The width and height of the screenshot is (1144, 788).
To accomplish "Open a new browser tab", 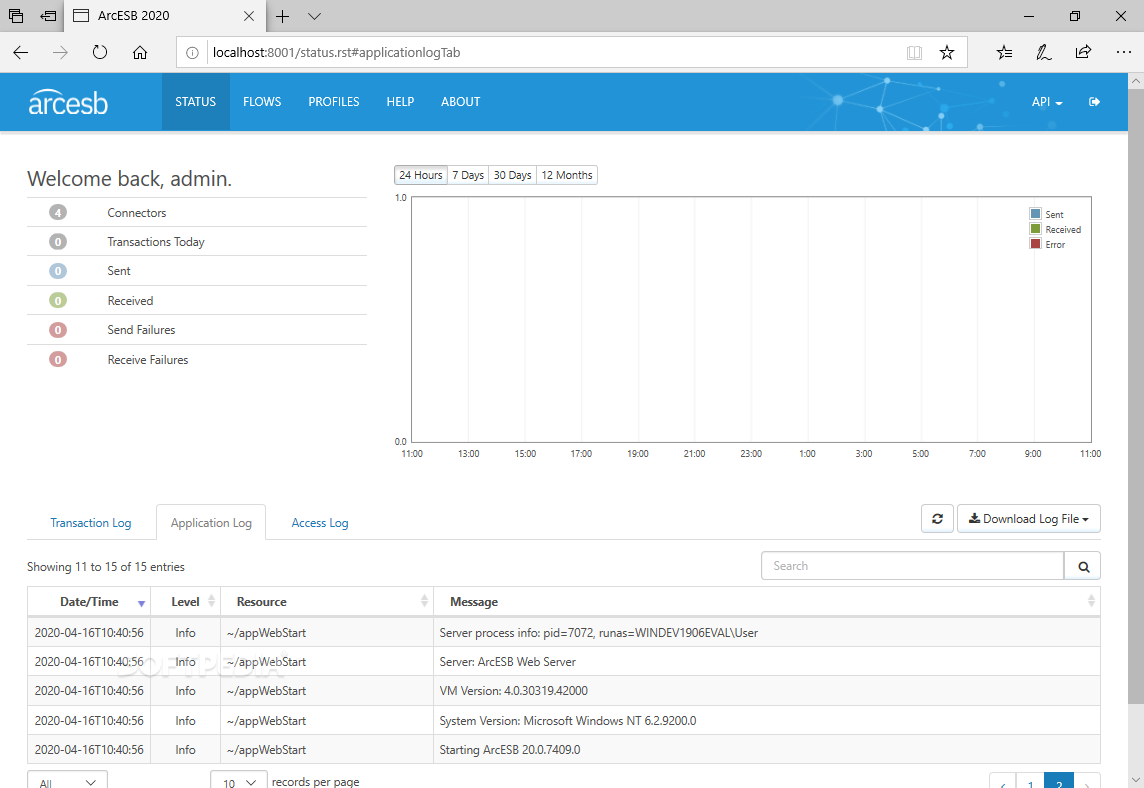I will coord(282,16).
